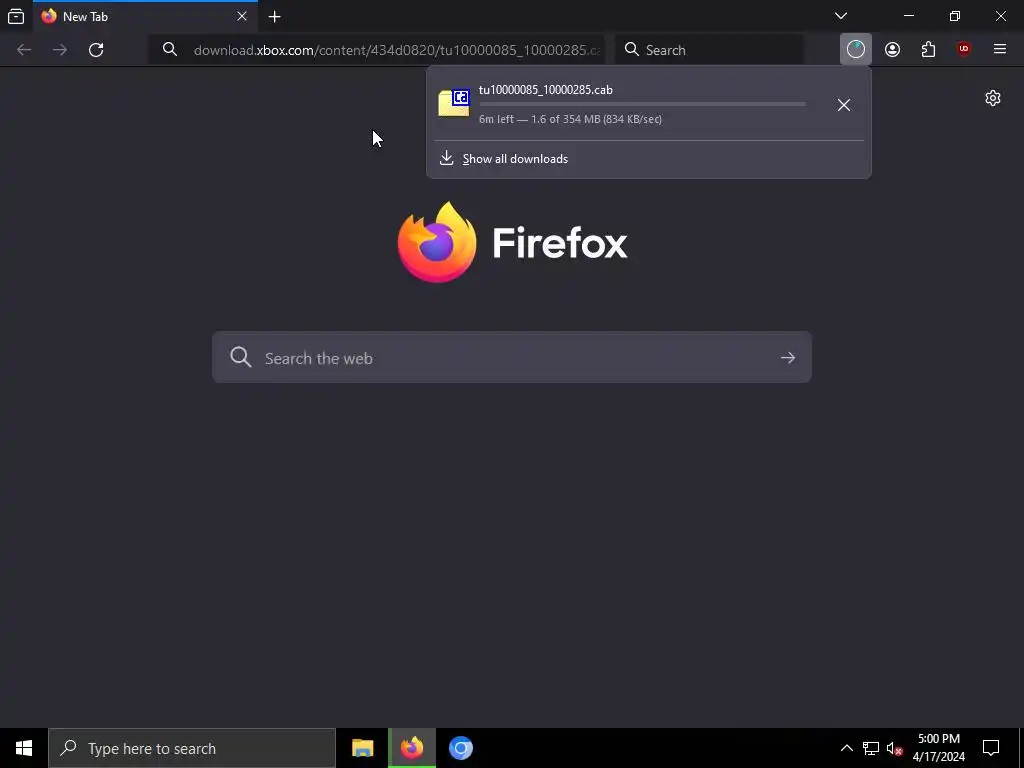Open the Windows notification center icon

[x=991, y=748]
